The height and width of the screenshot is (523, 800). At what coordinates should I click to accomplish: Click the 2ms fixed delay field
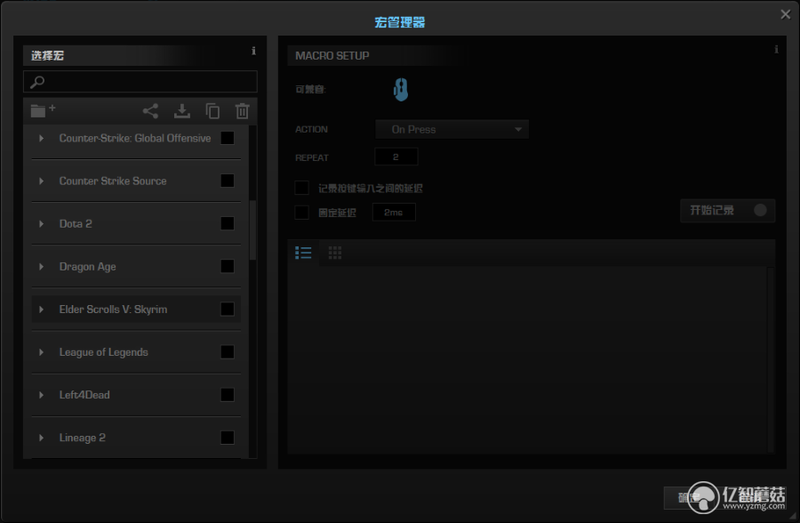(x=393, y=212)
